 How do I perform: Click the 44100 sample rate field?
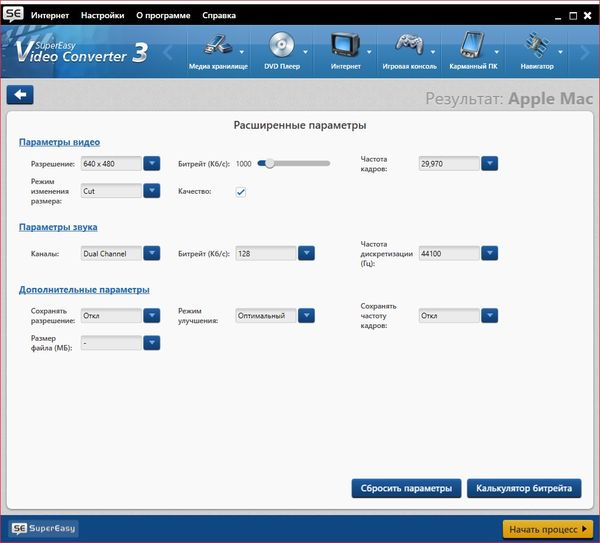tap(449, 253)
